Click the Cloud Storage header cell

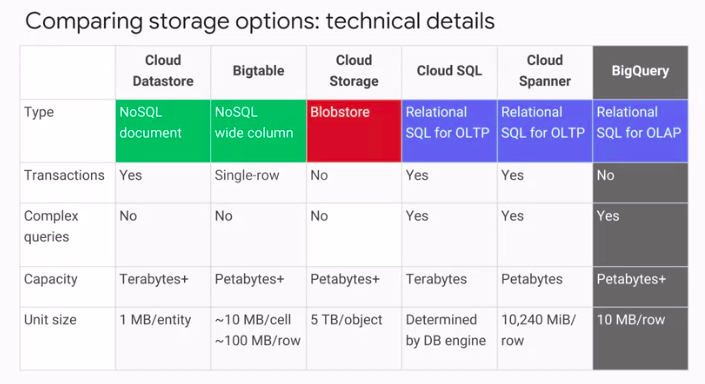pos(354,72)
